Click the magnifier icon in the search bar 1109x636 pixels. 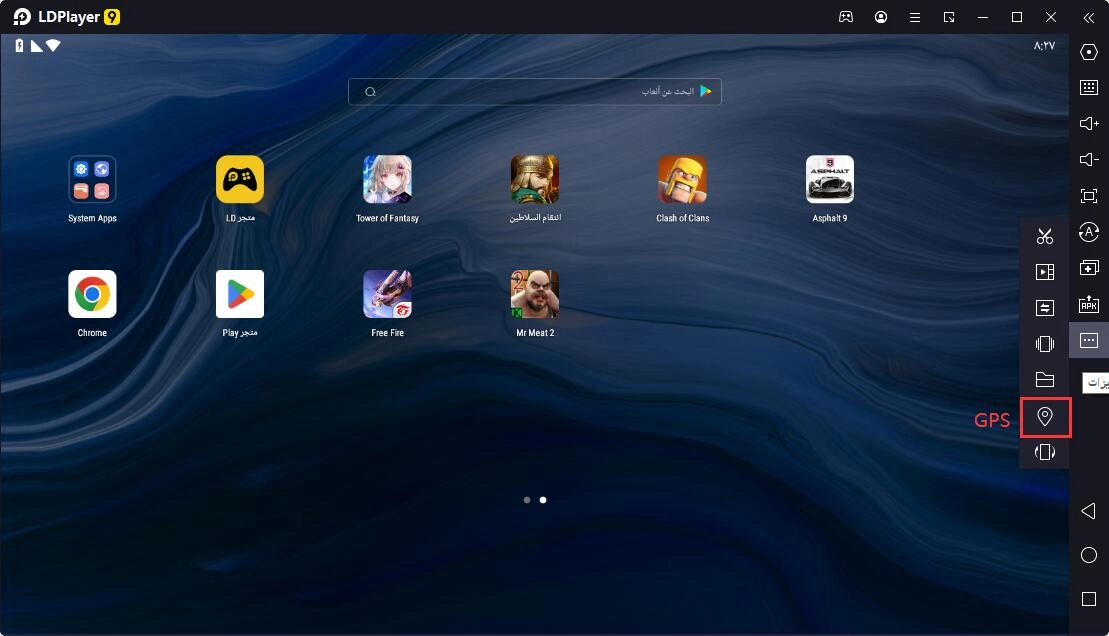(370, 92)
